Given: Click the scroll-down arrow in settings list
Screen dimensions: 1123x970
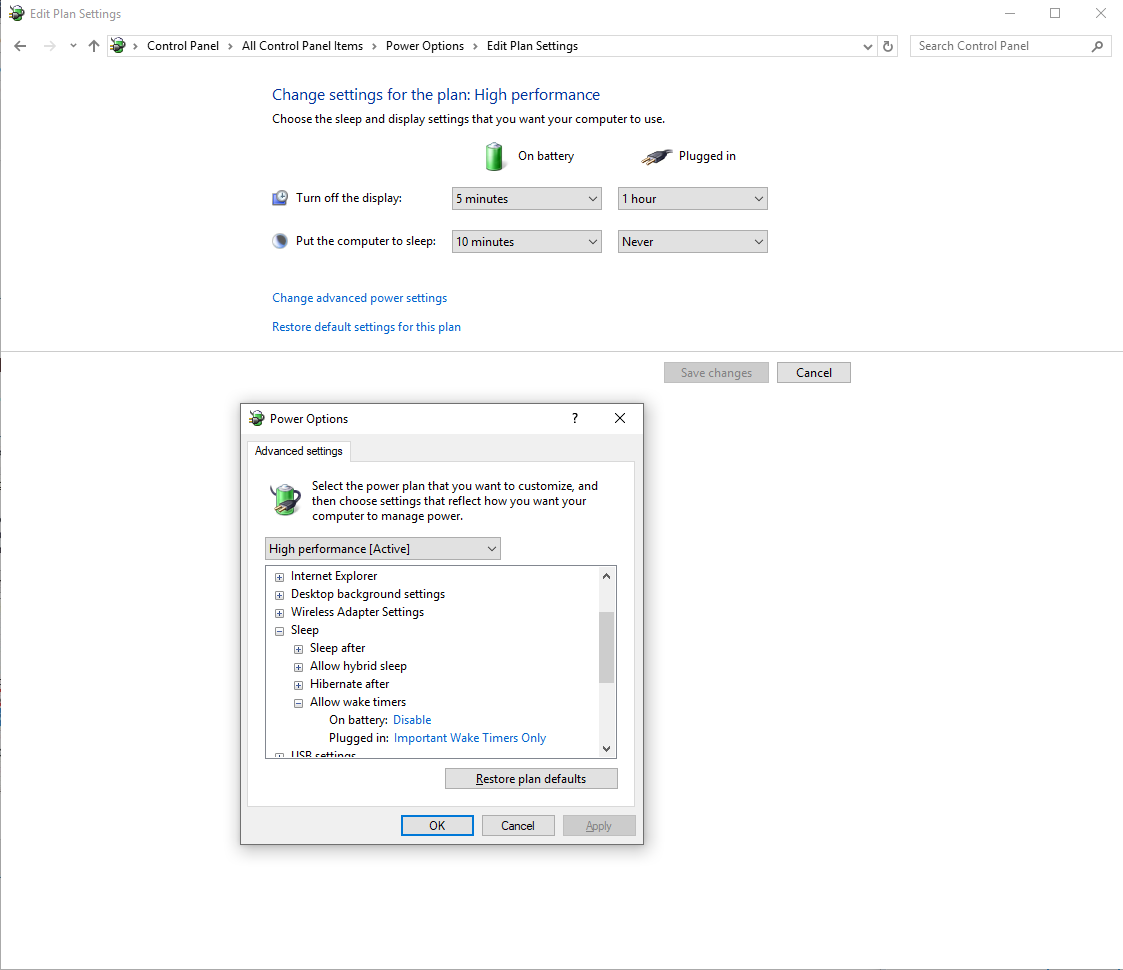Looking at the screenshot, I should pyautogui.click(x=606, y=748).
